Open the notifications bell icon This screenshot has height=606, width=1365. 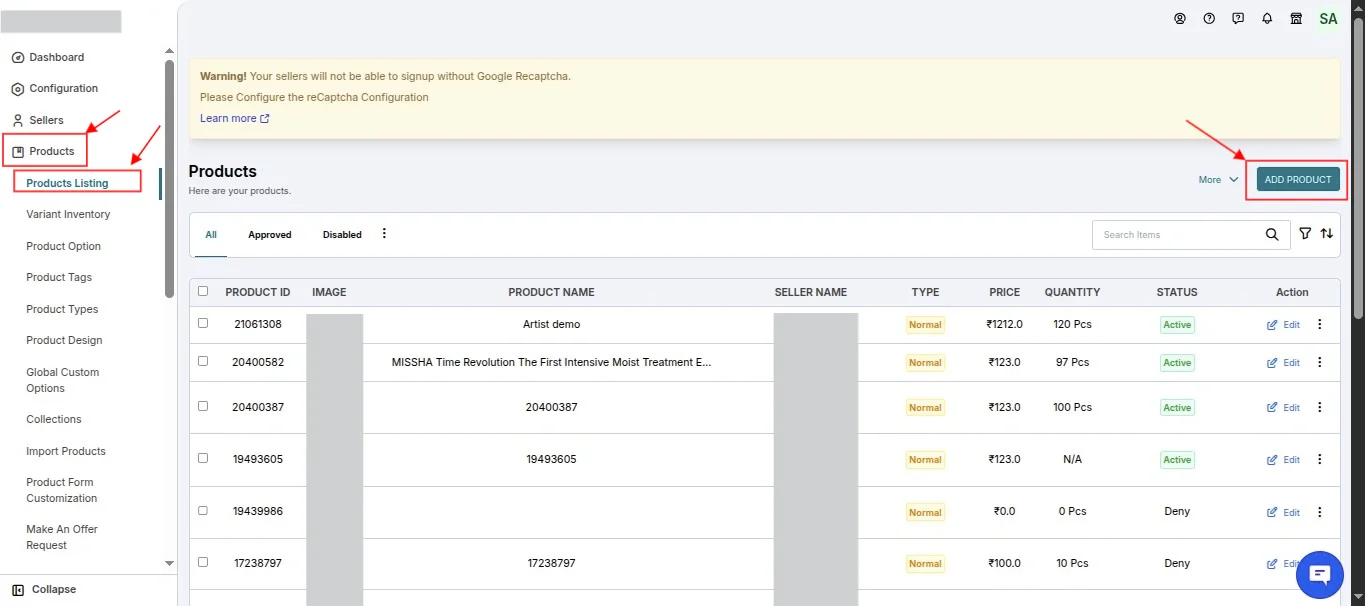click(1267, 18)
